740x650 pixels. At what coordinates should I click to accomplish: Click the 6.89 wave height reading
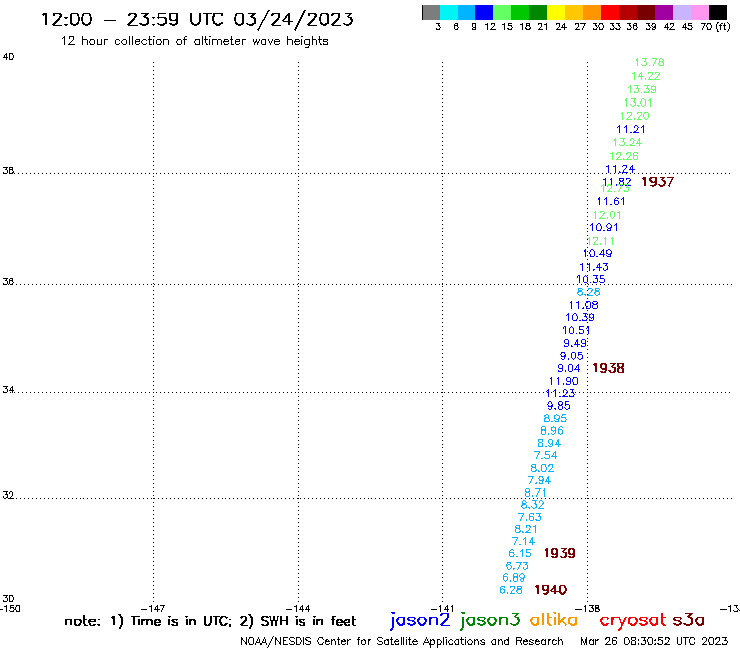[514, 578]
